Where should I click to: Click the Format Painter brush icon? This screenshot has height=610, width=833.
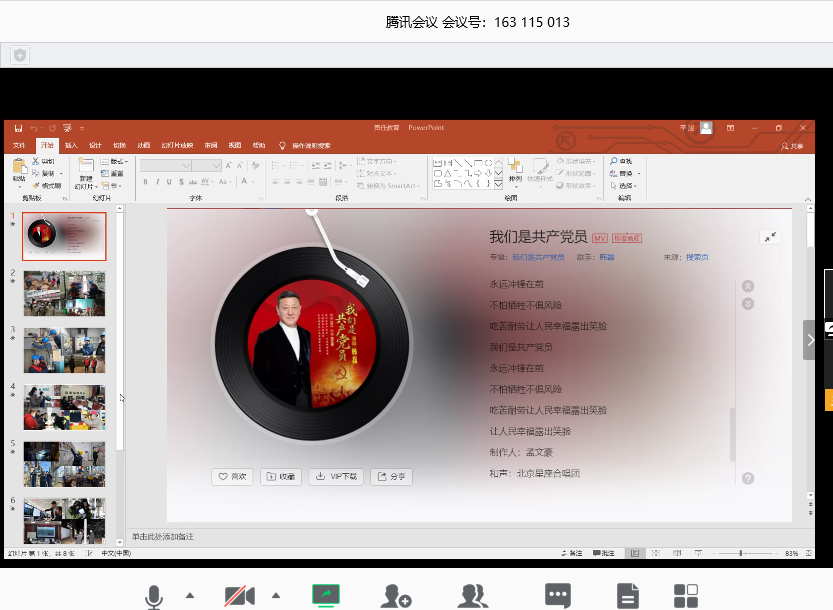click(36, 185)
